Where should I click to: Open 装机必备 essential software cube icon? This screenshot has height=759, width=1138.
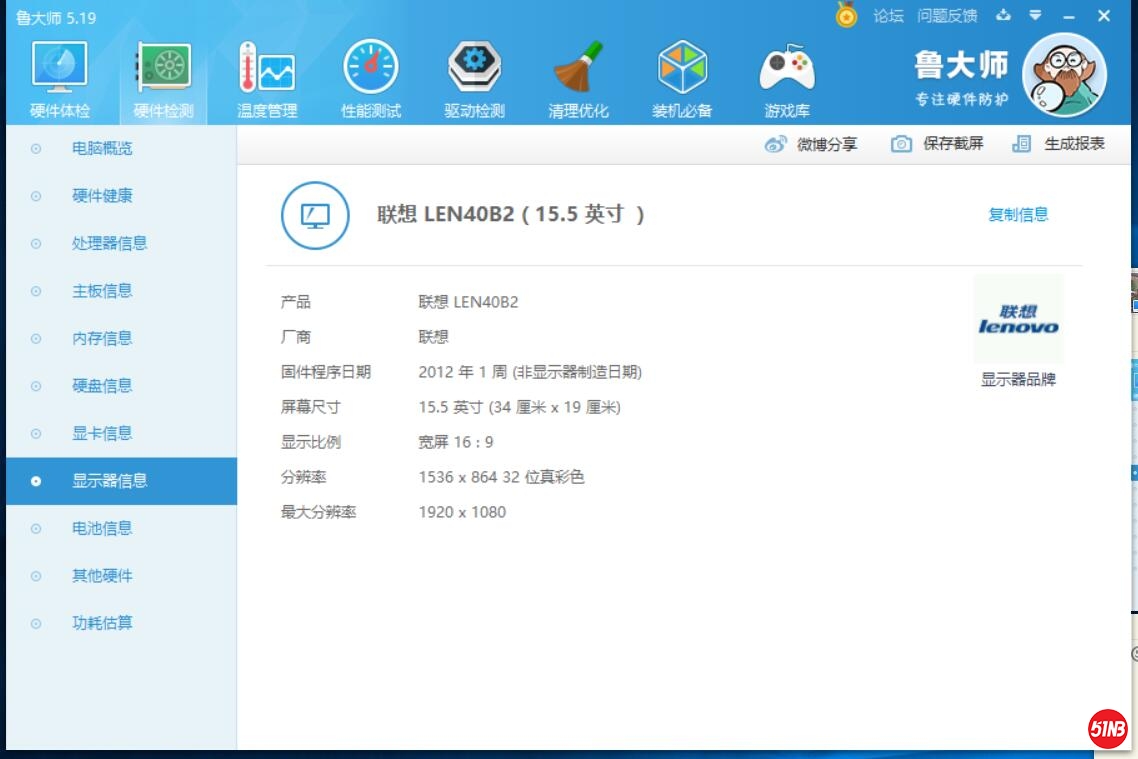682,70
